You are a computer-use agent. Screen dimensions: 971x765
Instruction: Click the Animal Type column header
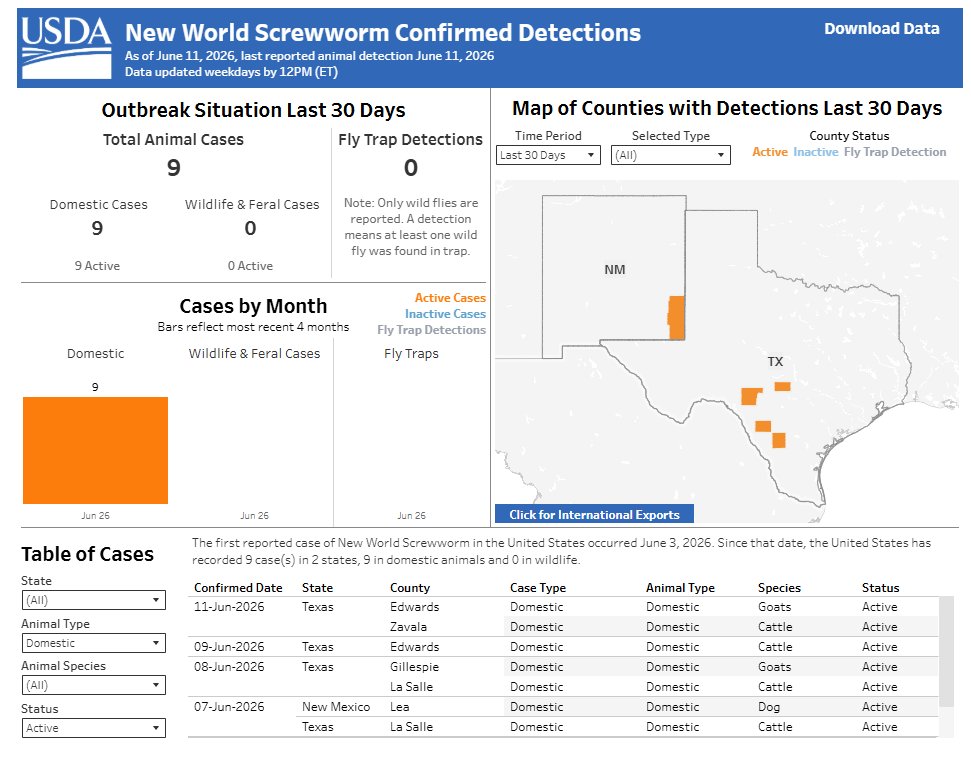tap(680, 588)
